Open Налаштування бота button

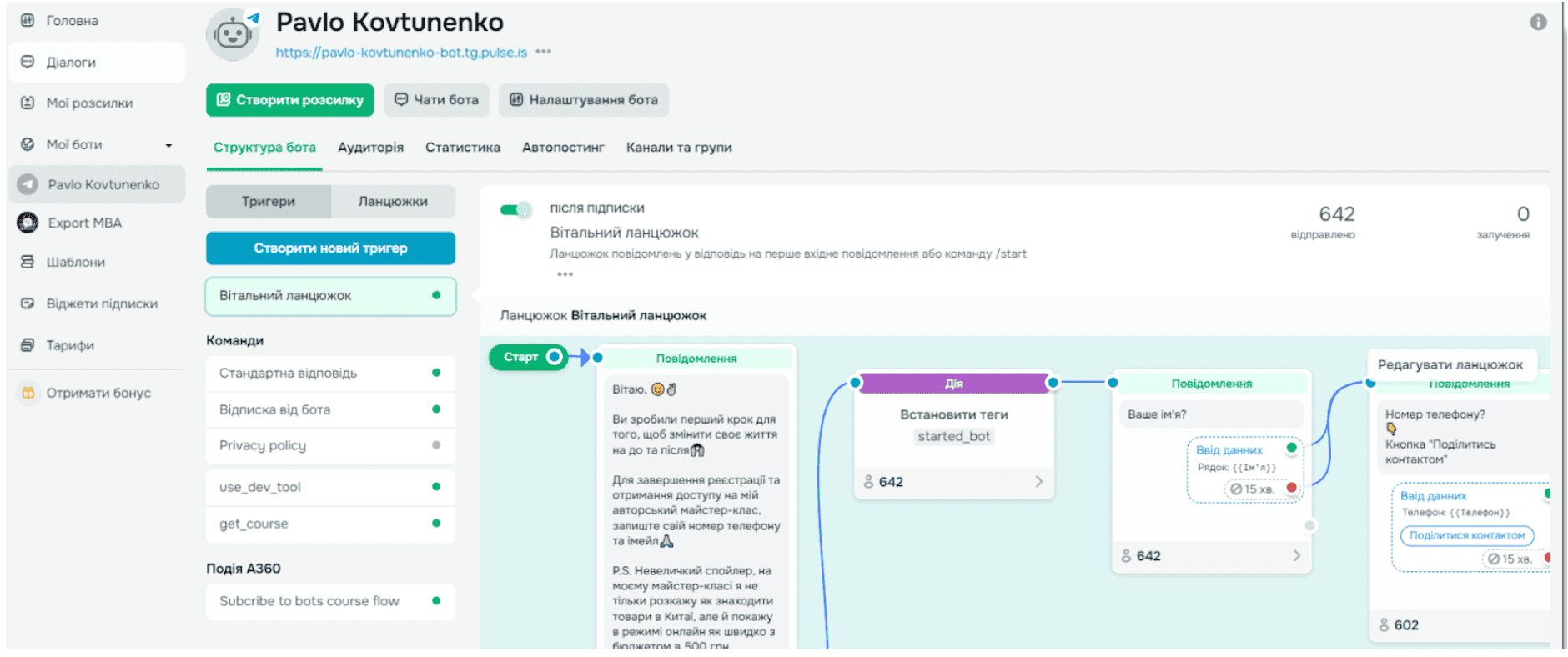[x=584, y=100]
